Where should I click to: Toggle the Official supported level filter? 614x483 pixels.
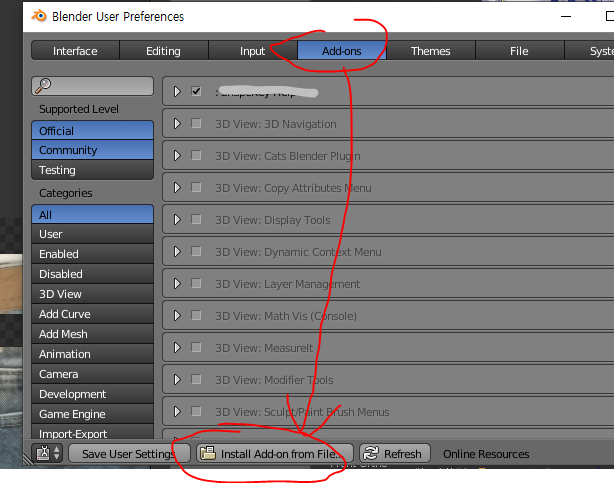(92, 130)
